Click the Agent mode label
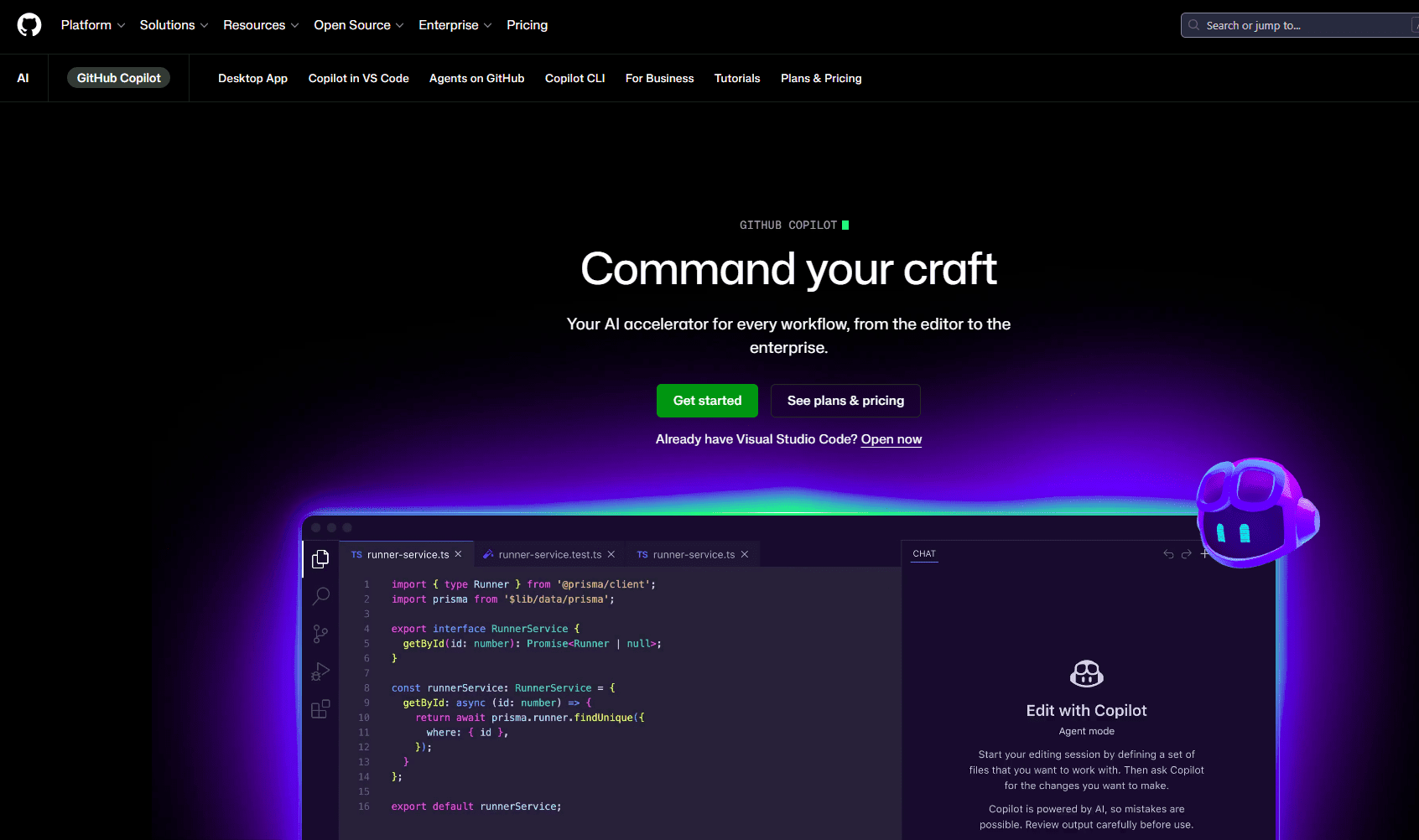Viewport: 1419px width, 840px height. click(x=1086, y=731)
